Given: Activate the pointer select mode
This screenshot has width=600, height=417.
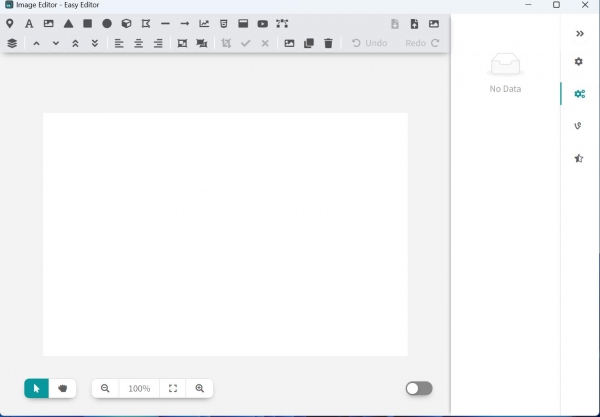Looking at the screenshot, I should 36,388.
